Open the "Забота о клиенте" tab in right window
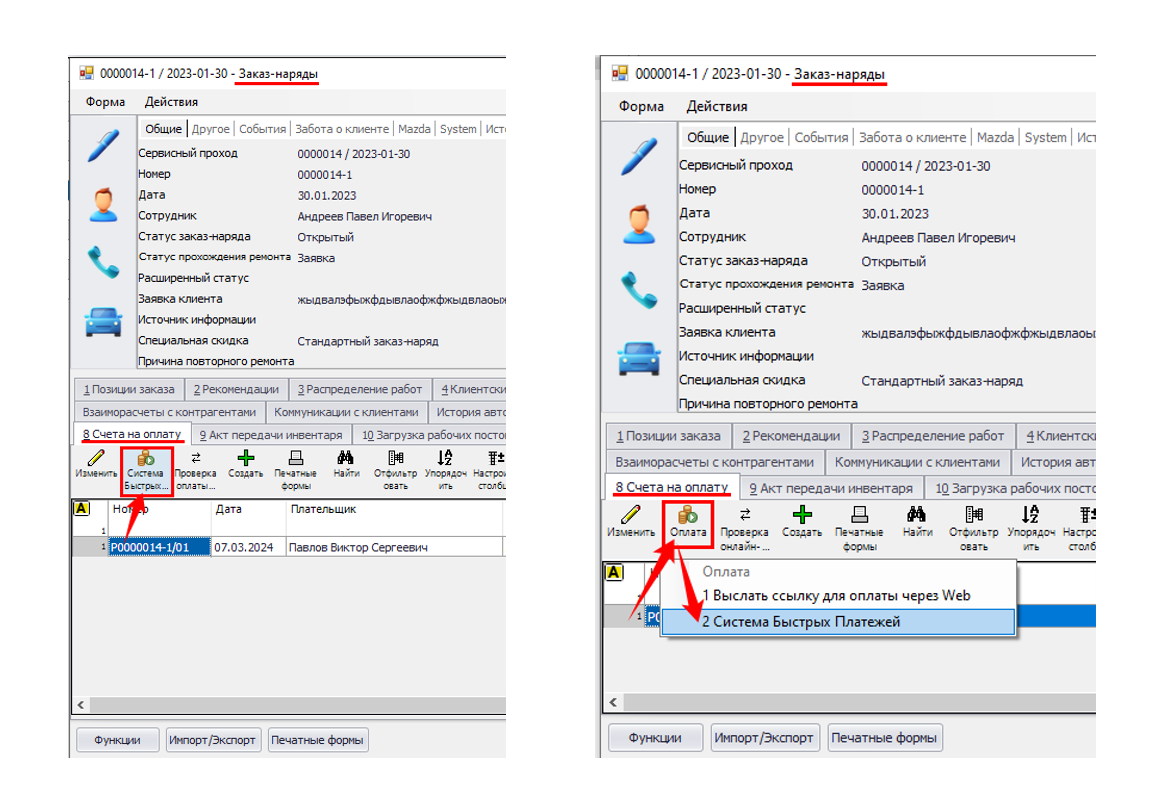This screenshot has width=1173, height=808. (x=912, y=138)
